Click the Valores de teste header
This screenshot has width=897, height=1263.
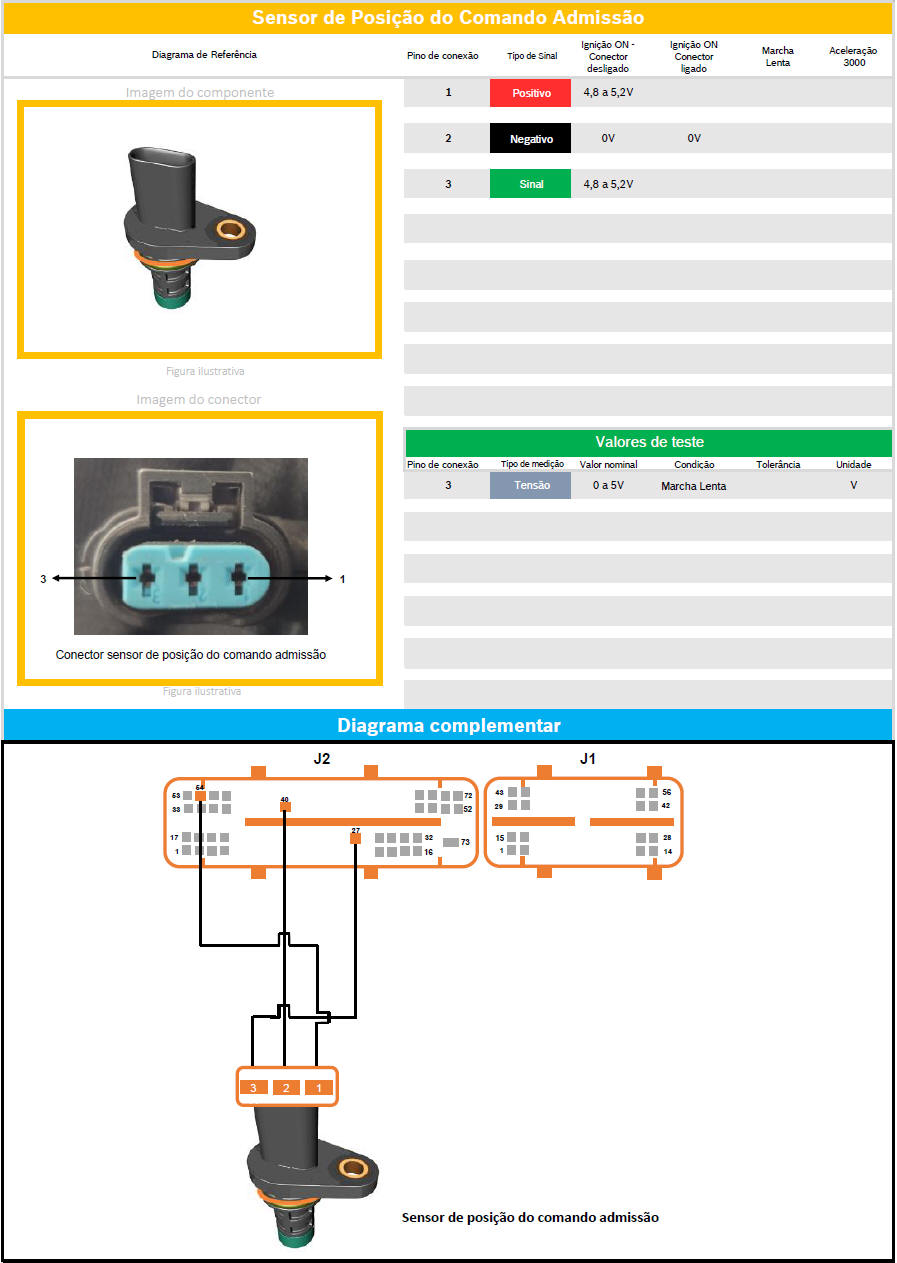coord(648,443)
